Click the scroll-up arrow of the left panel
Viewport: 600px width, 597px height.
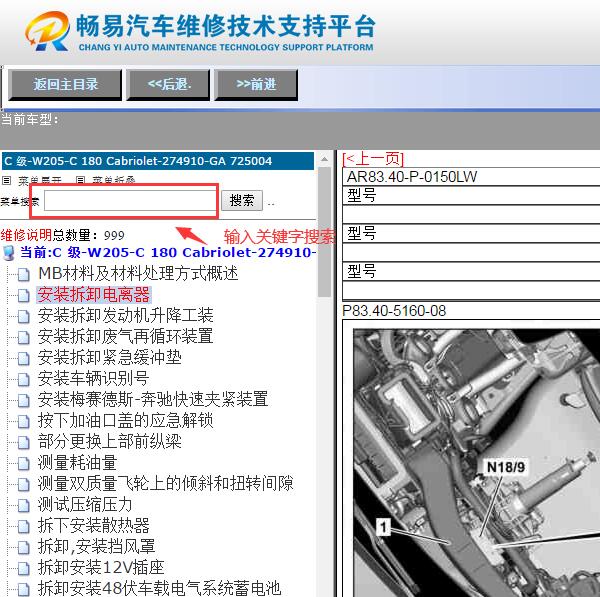[x=324, y=159]
